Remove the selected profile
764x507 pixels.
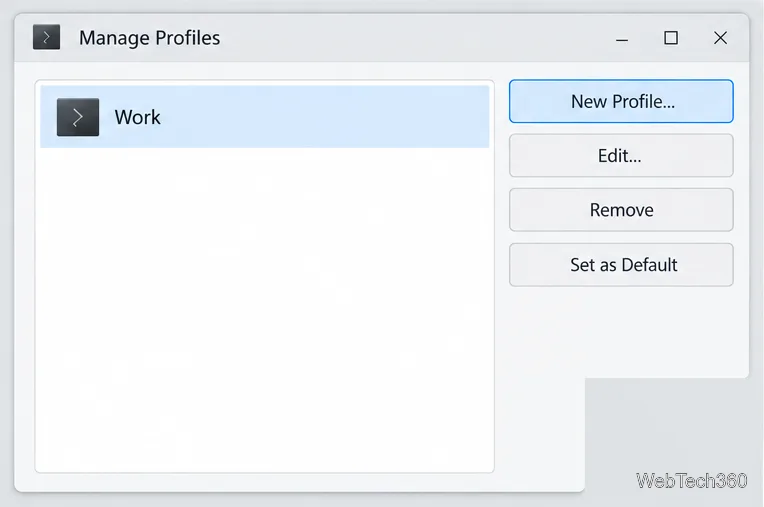click(x=621, y=210)
